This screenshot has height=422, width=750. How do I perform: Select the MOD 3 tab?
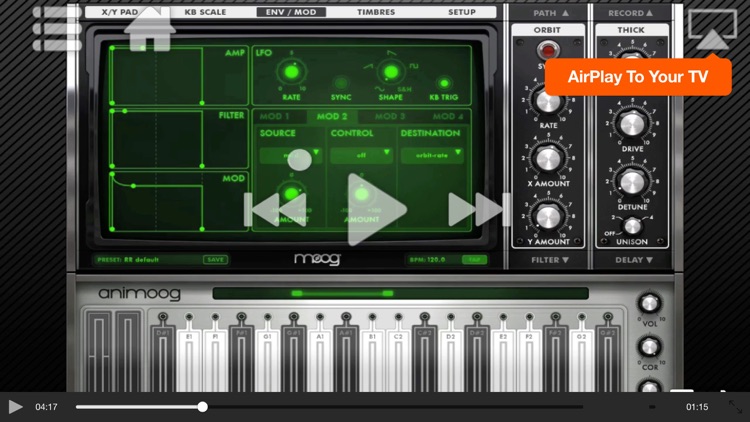click(x=390, y=116)
